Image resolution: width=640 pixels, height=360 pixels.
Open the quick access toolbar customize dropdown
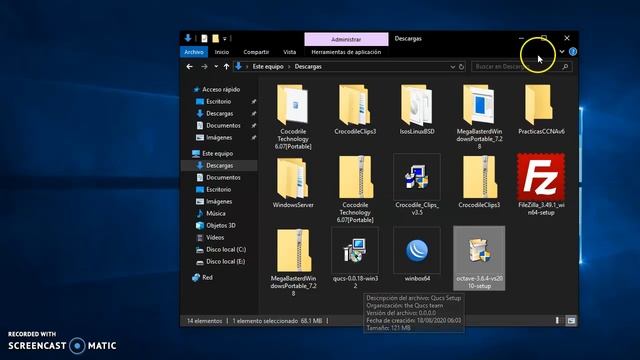click(224, 39)
